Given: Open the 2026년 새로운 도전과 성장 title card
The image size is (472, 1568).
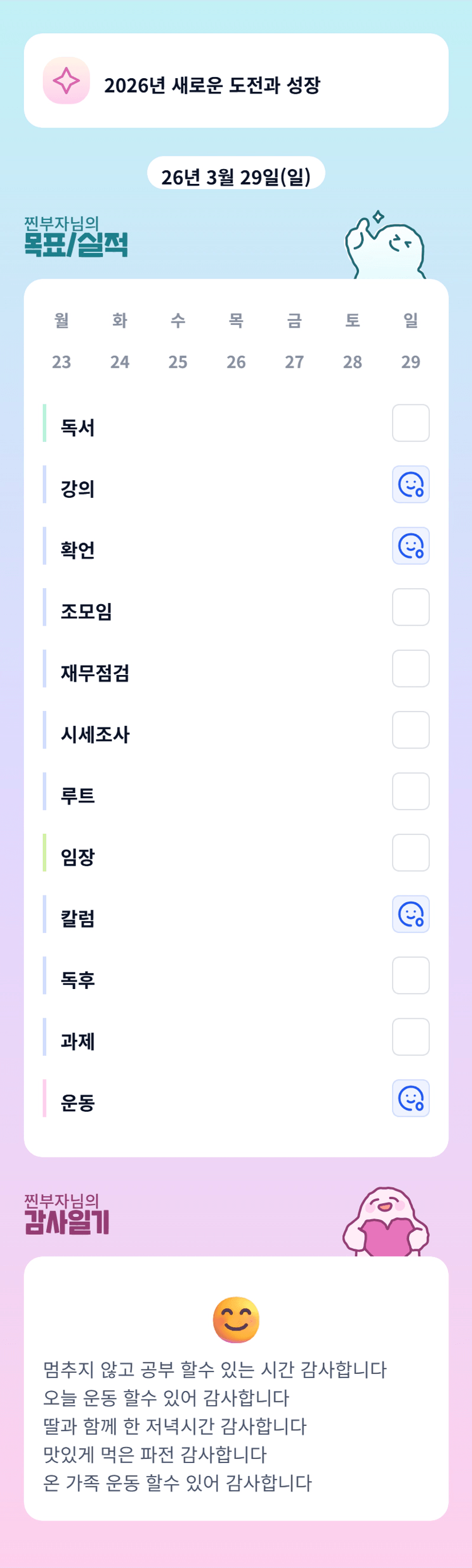Looking at the screenshot, I should point(236,81).
